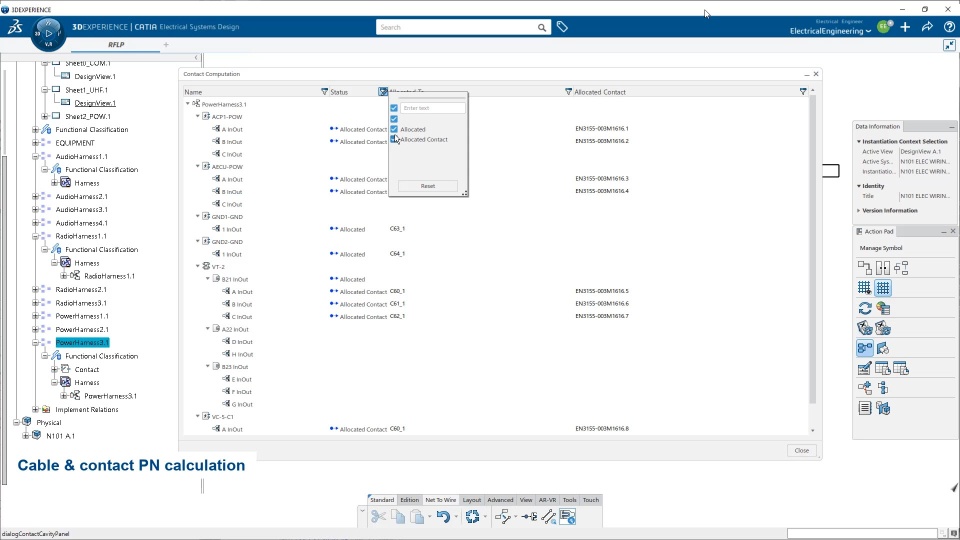Uncheck the Allocated filter checkbox
960x540 pixels.
(x=394, y=129)
